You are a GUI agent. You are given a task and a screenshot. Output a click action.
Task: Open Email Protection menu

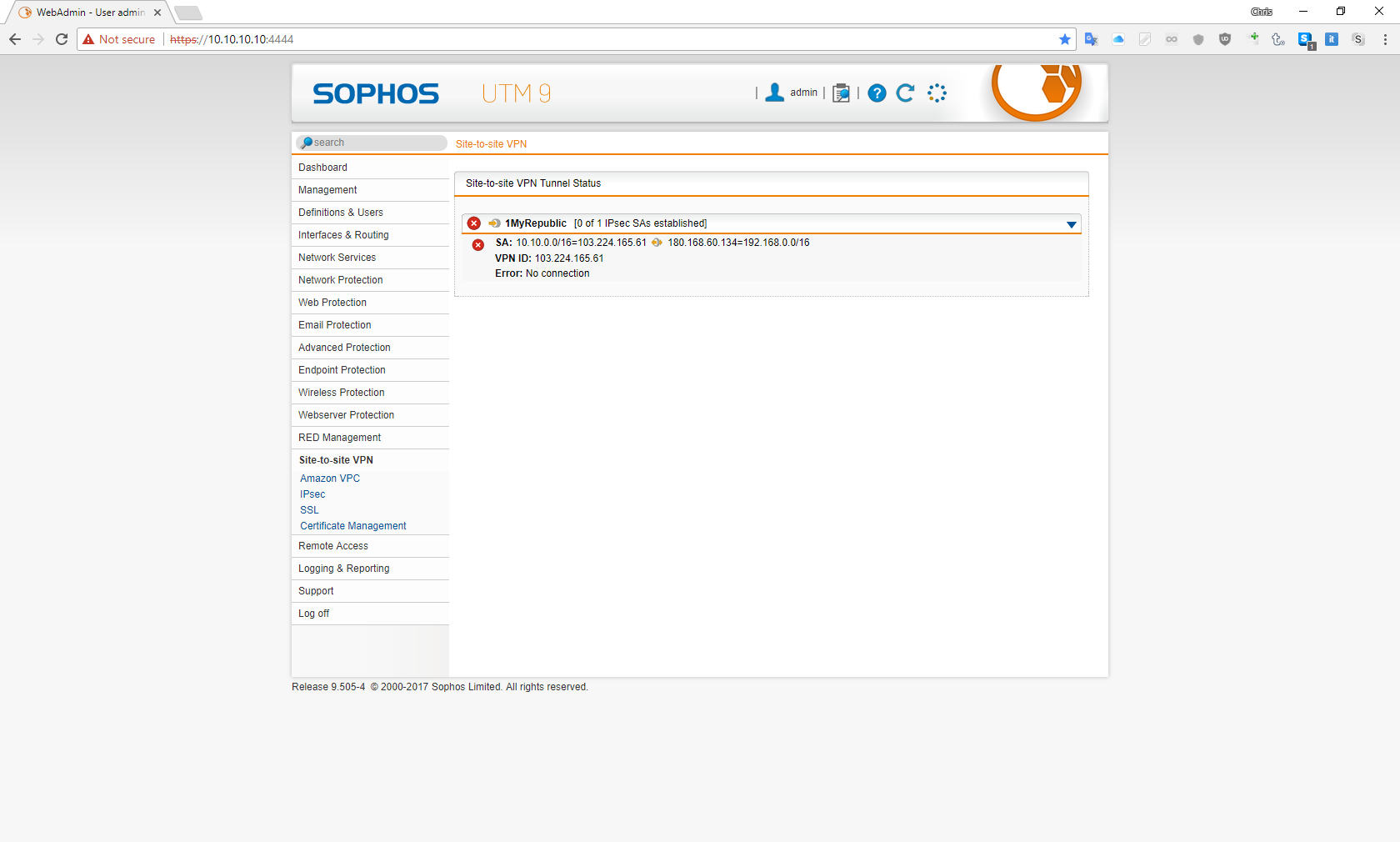(370, 325)
